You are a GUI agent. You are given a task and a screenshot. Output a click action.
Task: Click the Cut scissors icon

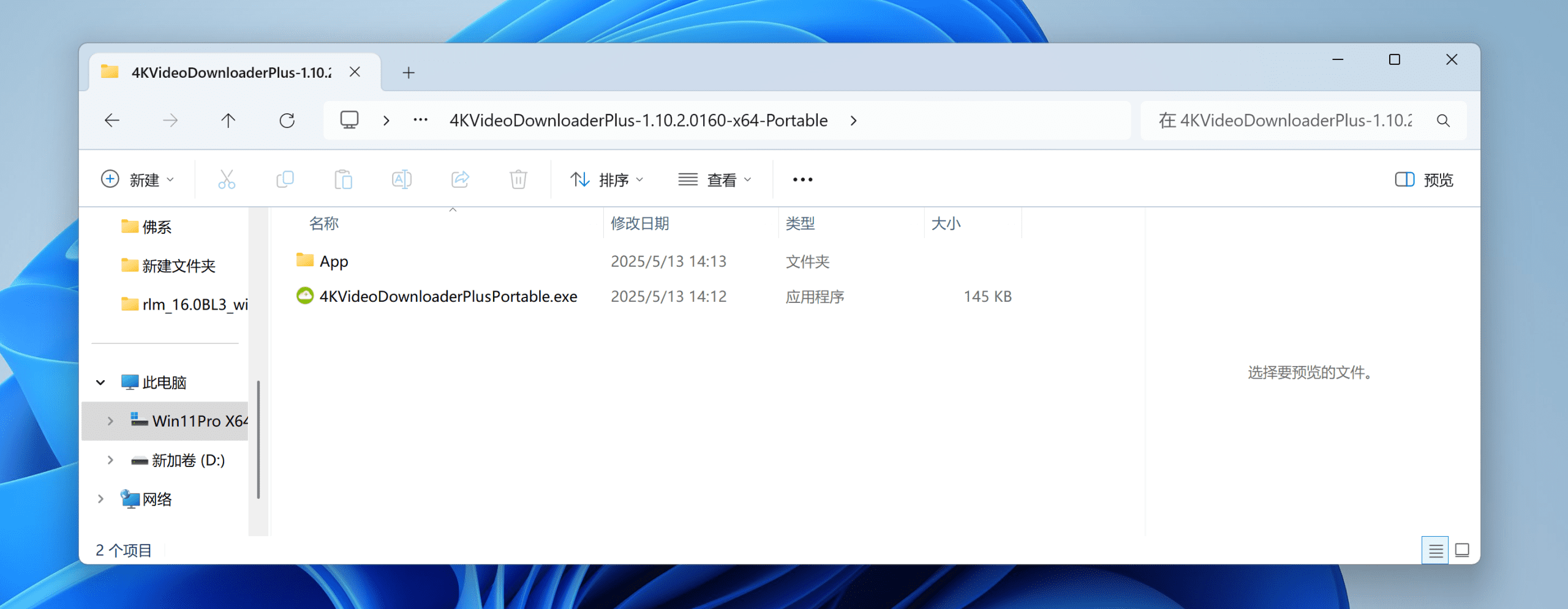point(227,179)
